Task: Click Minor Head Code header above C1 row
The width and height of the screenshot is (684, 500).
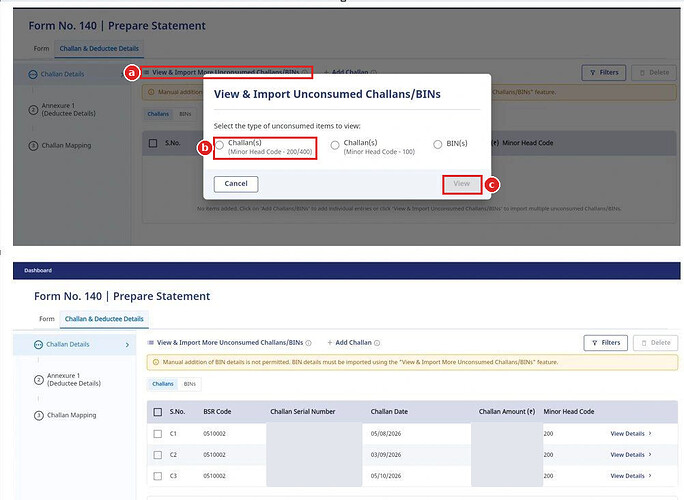Action: pyautogui.click(x=569, y=411)
